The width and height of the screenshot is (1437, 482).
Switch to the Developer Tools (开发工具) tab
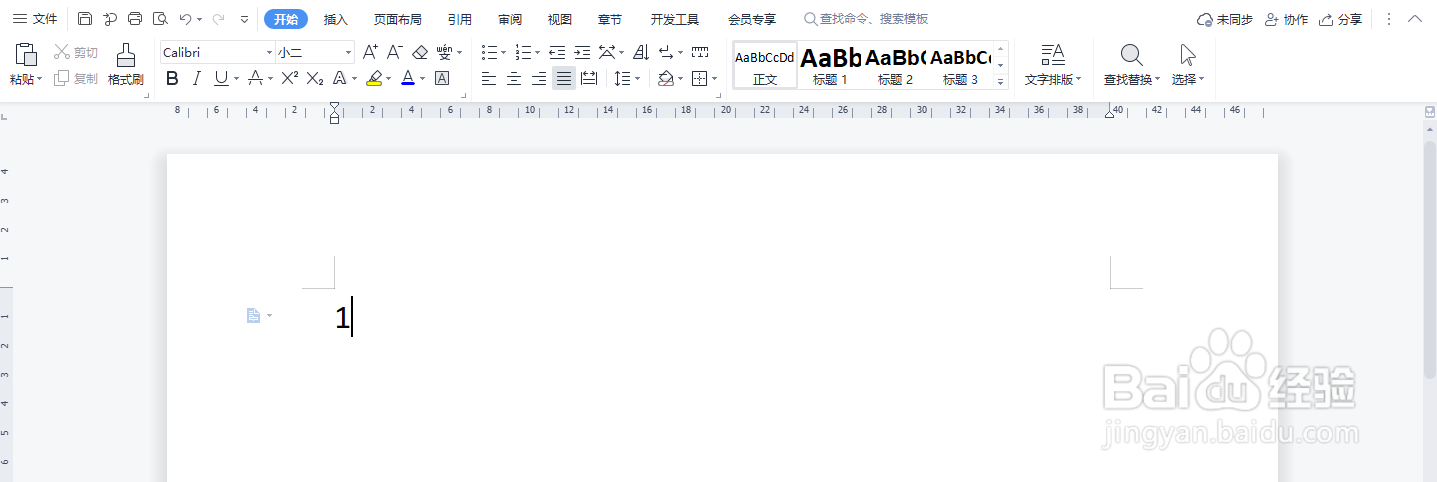point(675,19)
